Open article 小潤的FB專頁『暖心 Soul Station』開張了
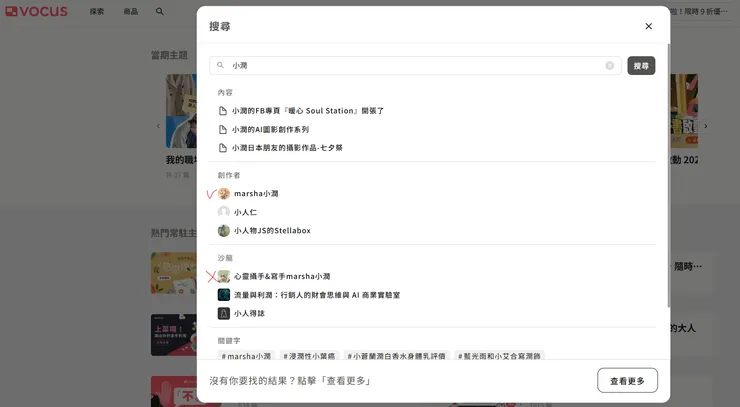 tap(308, 111)
